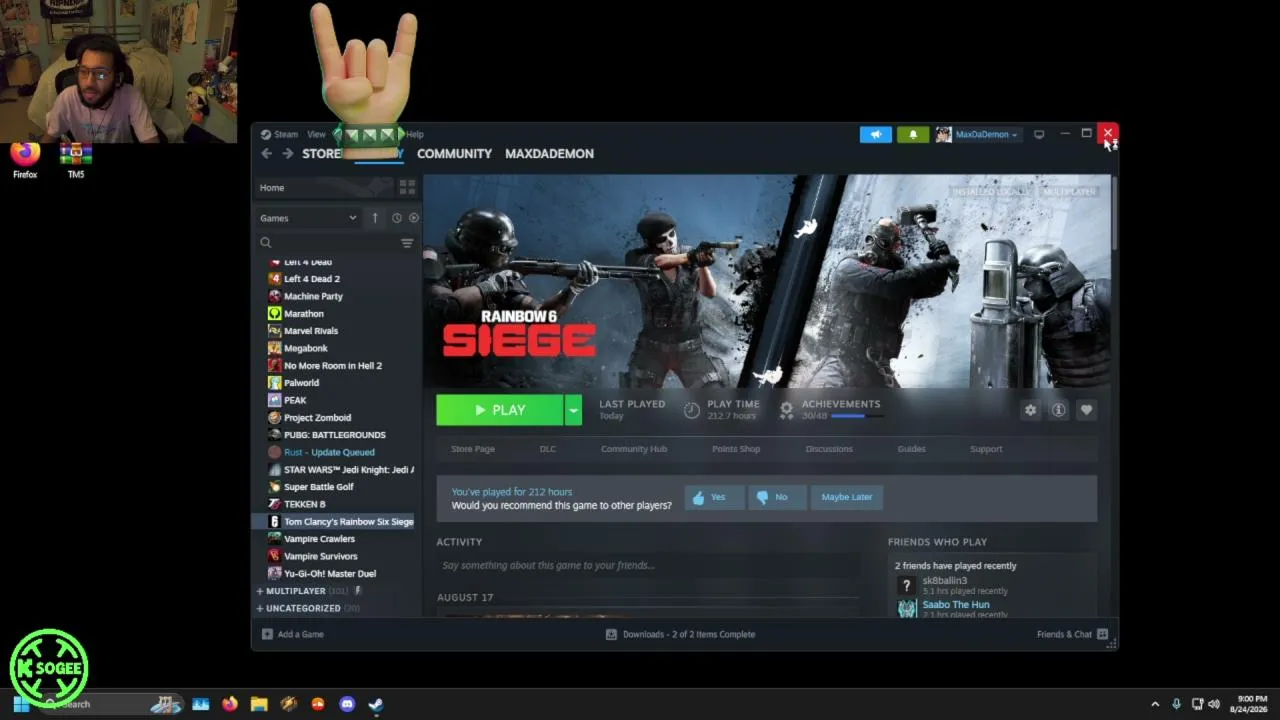Answer No to recommendation prompt
Viewport: 1280px width, 720px height.
point(776,497)
